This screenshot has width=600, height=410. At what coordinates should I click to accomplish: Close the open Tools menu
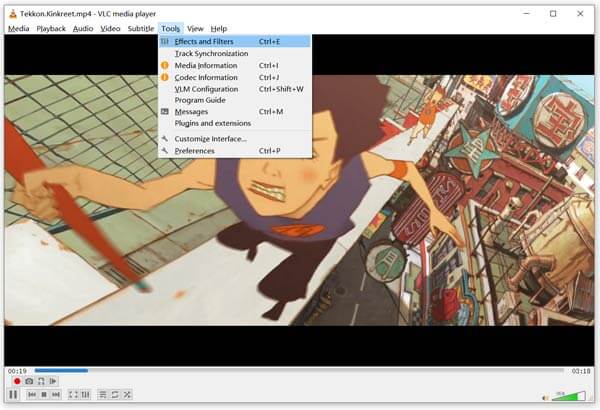170,29
